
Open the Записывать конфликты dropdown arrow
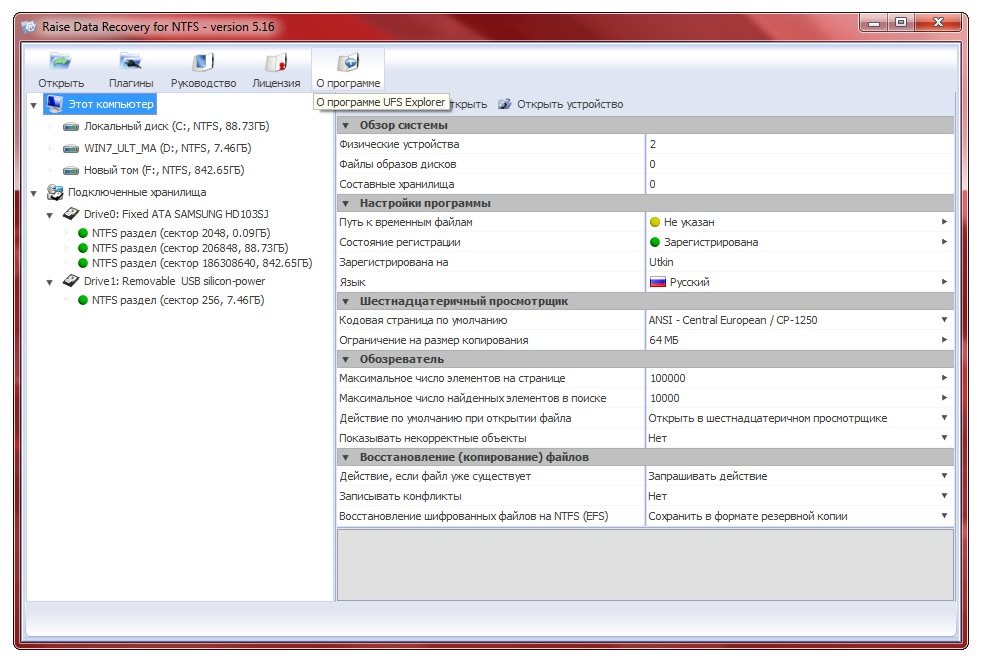[943, 496]
